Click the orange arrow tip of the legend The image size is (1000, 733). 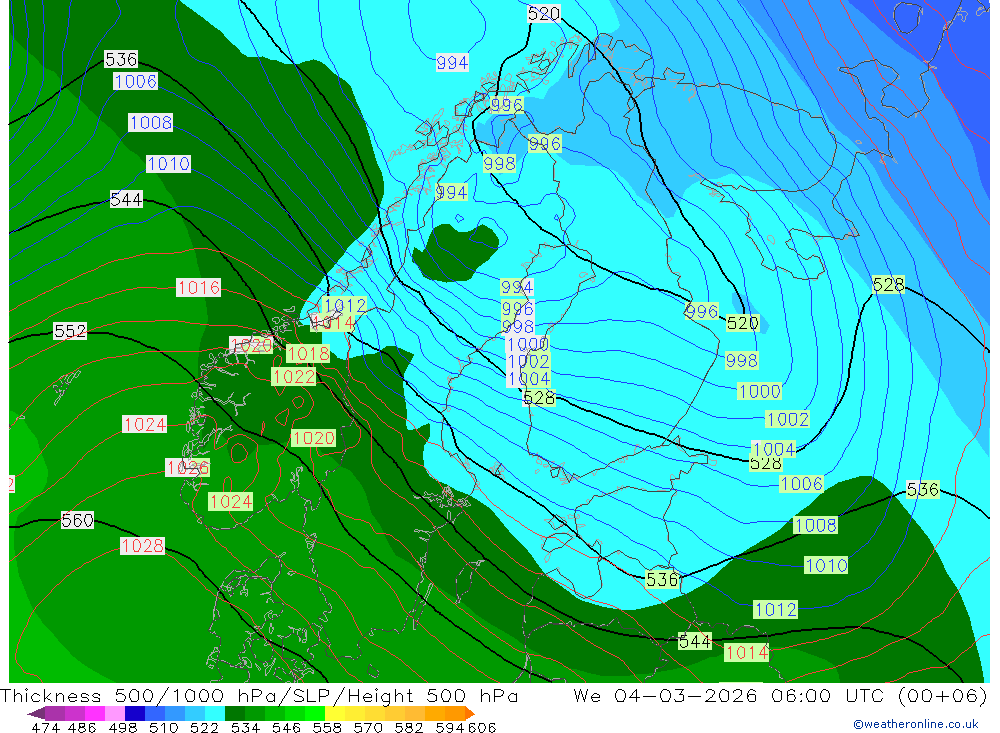470,713
